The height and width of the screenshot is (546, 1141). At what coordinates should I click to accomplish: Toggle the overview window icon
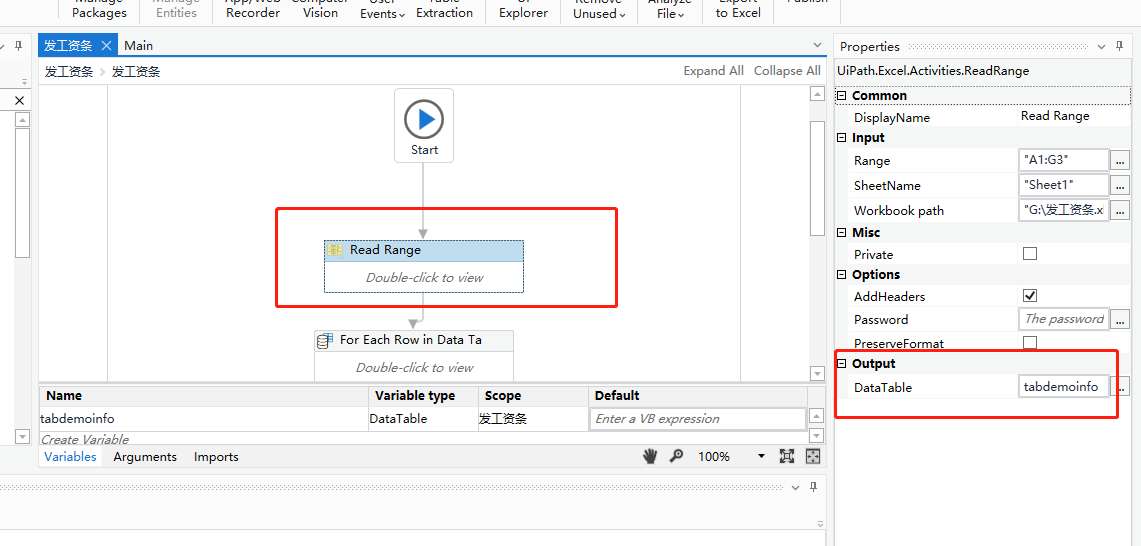coord(813,456)
